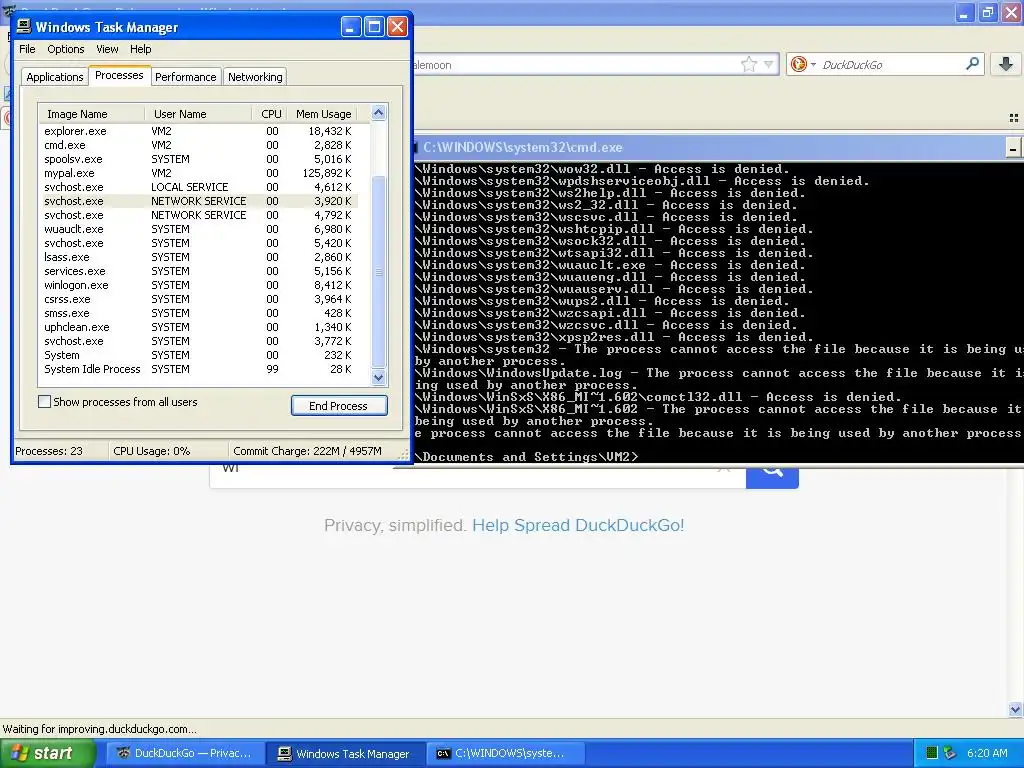
Task: Sort processes by CPU column header
Action: pos(271,114)
